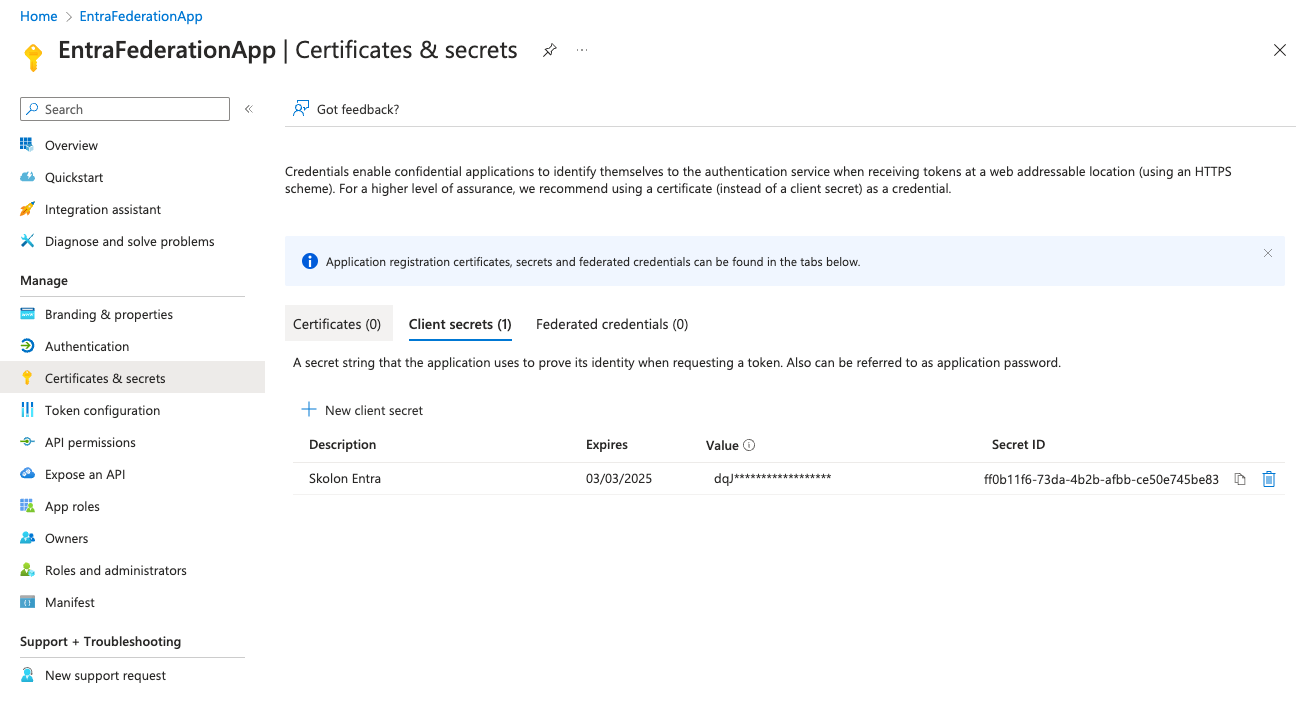Open the more options ellipsis menu

point(582,49)
